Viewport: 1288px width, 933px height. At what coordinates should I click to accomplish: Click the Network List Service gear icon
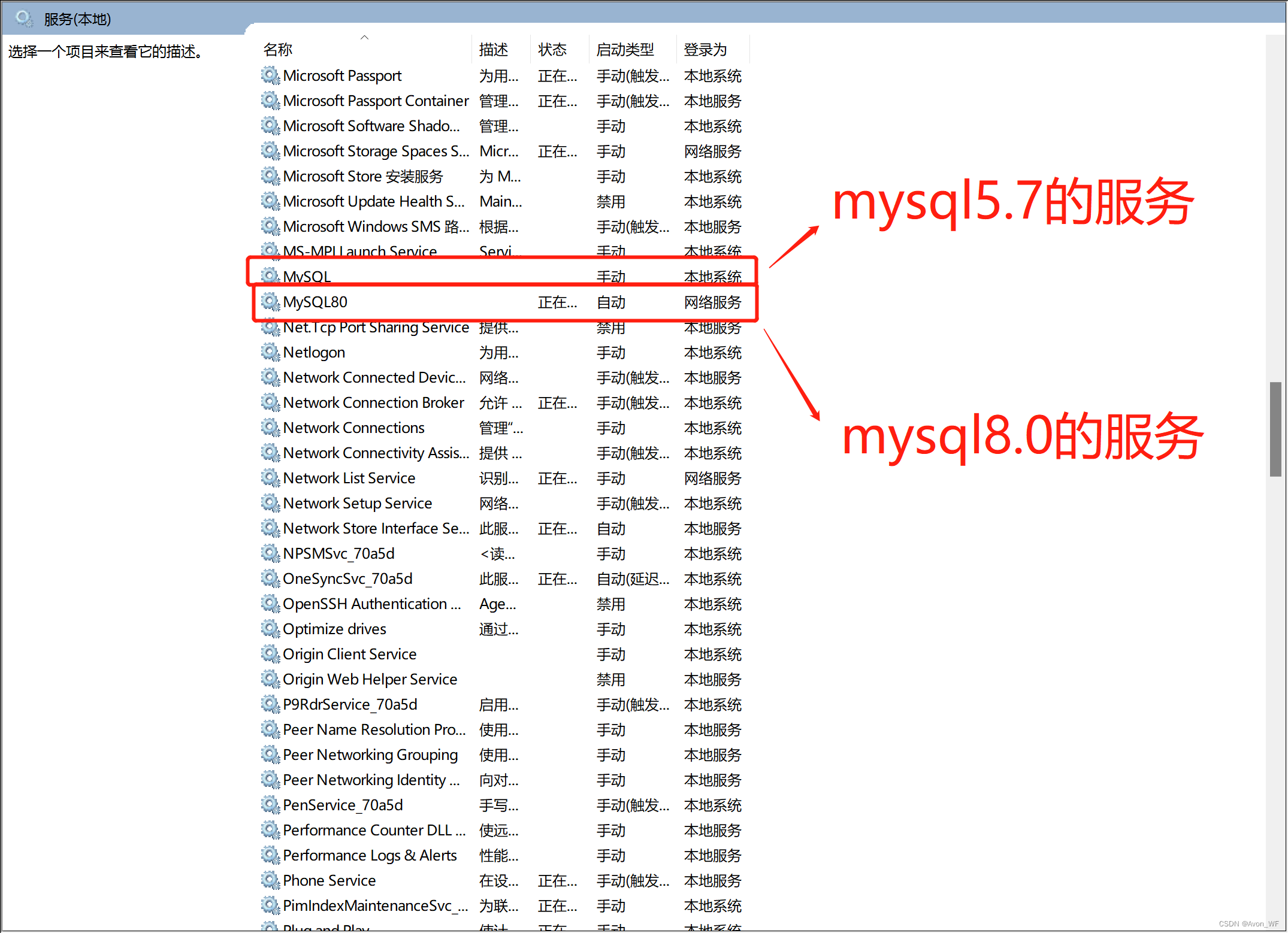pos(270,478)
